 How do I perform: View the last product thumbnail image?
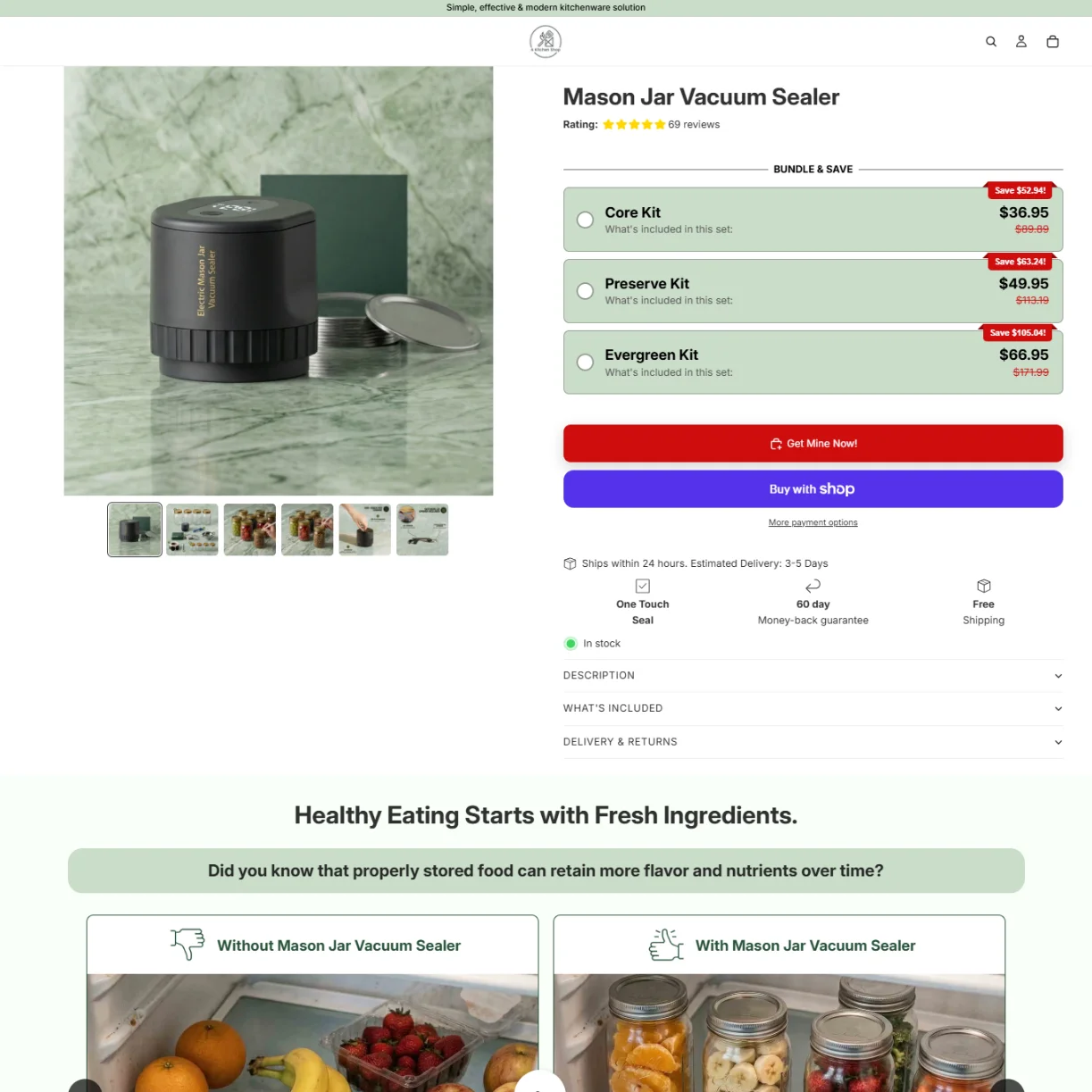pyautogui.click(x=422, y=529)
